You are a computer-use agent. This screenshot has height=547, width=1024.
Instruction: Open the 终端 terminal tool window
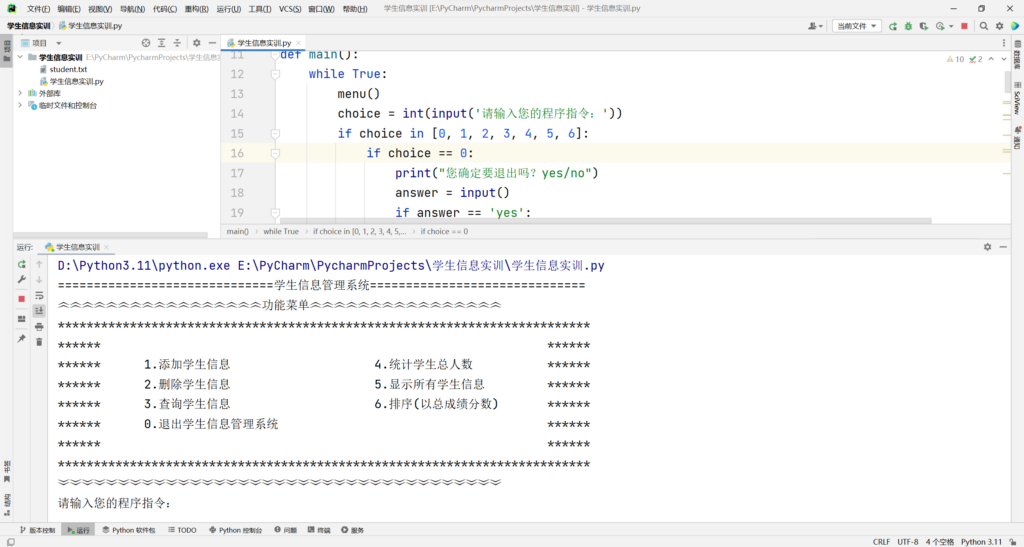tap(319, 530)
